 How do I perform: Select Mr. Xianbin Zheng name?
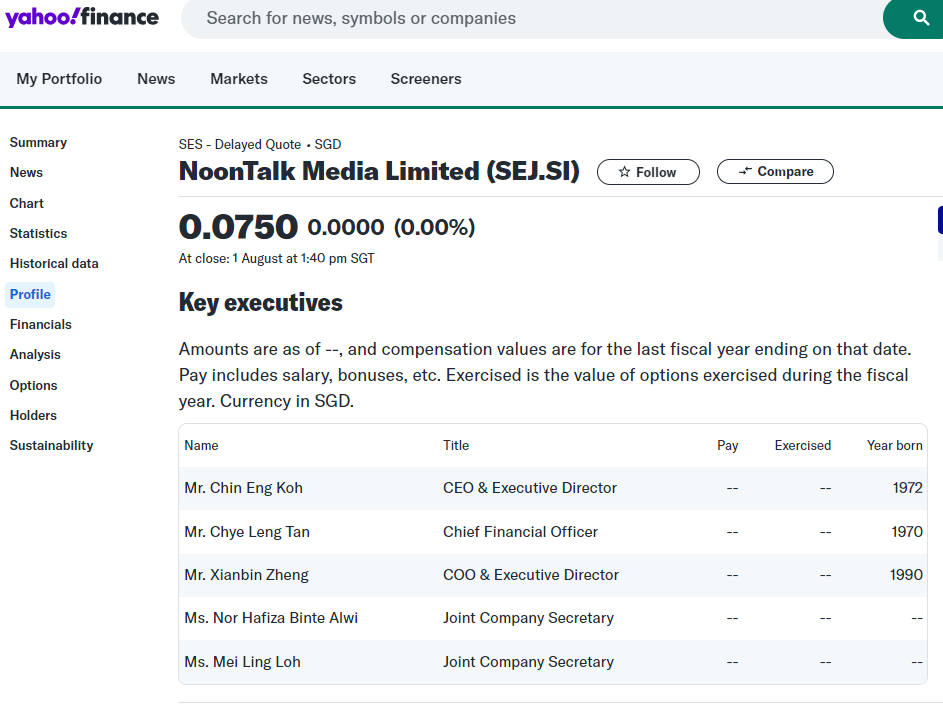pyautogui.click(x=247, y=575)
